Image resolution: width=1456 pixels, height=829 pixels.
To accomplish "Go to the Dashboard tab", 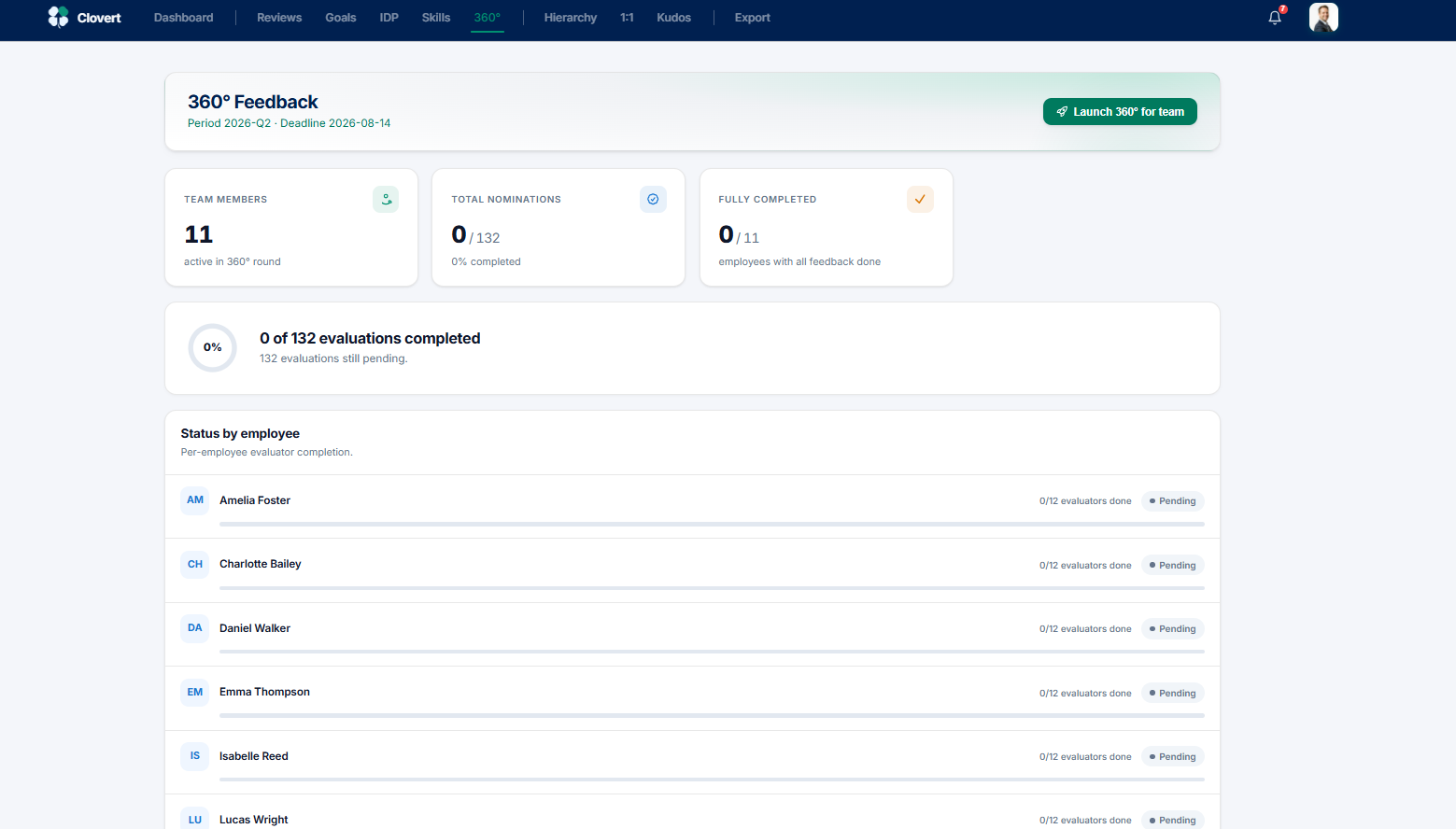I will click(184, 18).
